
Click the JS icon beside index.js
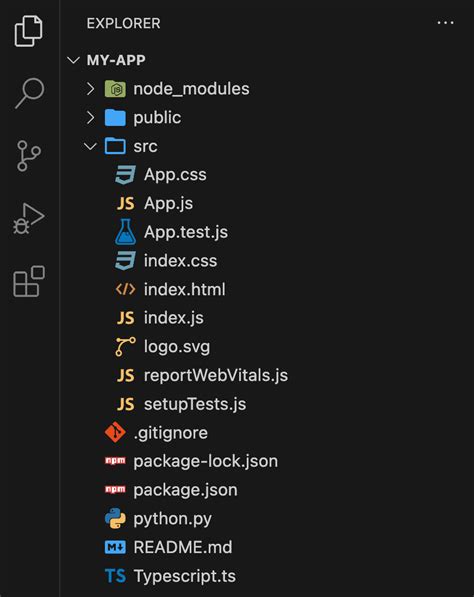125,318
